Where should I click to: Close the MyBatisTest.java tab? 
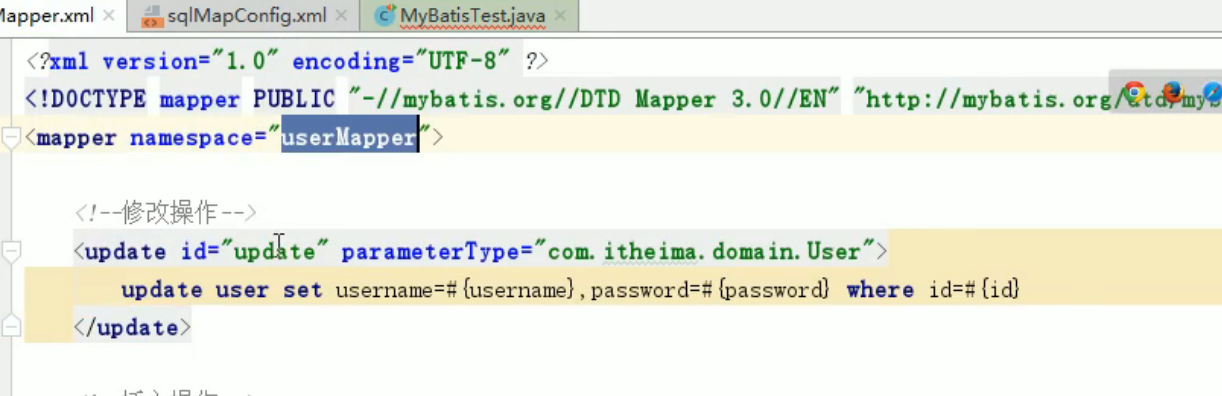click(560, 16)
